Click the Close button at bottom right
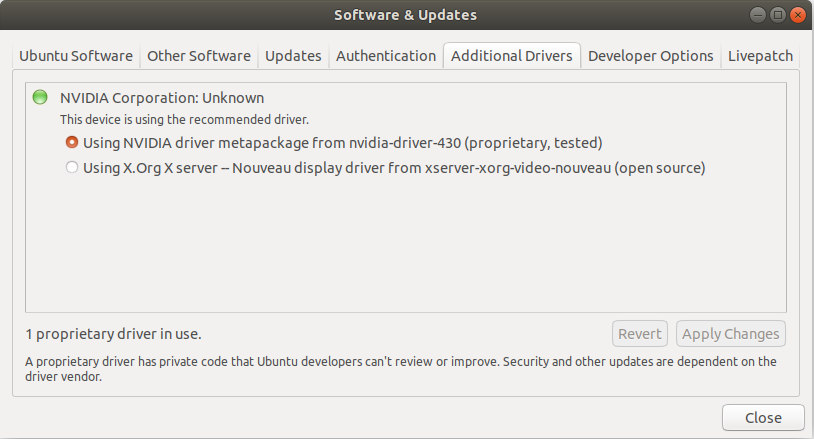The width and height of the screenshot is (814, 439). (x=763, y=418)
